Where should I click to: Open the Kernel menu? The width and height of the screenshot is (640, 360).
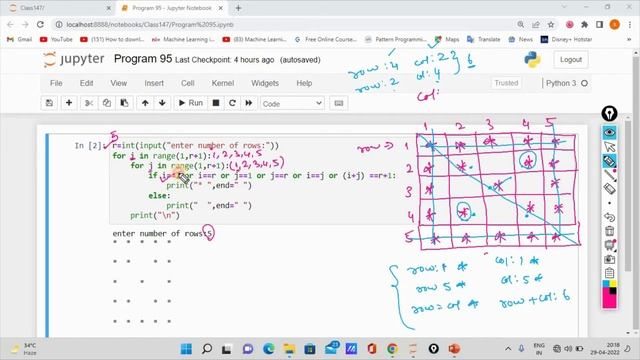(x=222, y=83)
